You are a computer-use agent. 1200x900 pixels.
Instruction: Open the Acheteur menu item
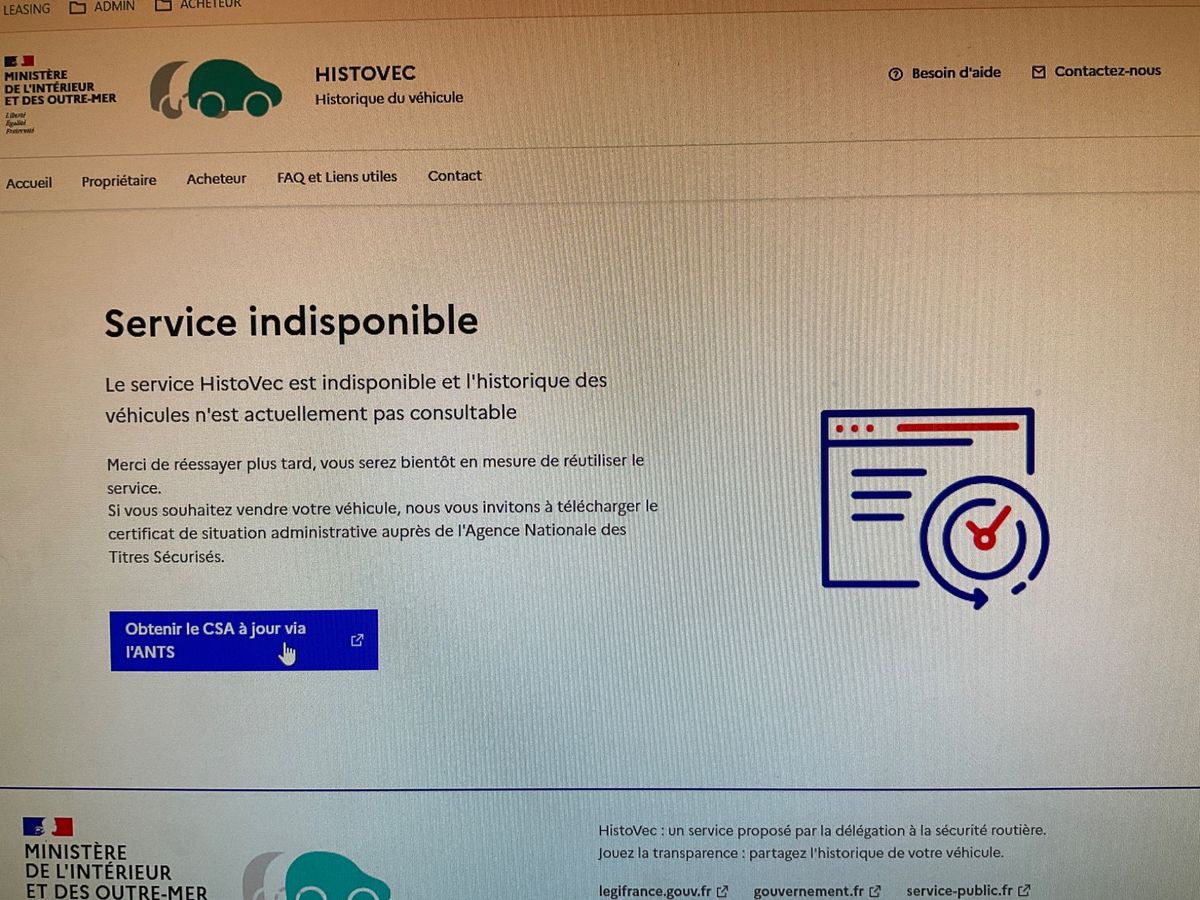click(x=216, y=179)
